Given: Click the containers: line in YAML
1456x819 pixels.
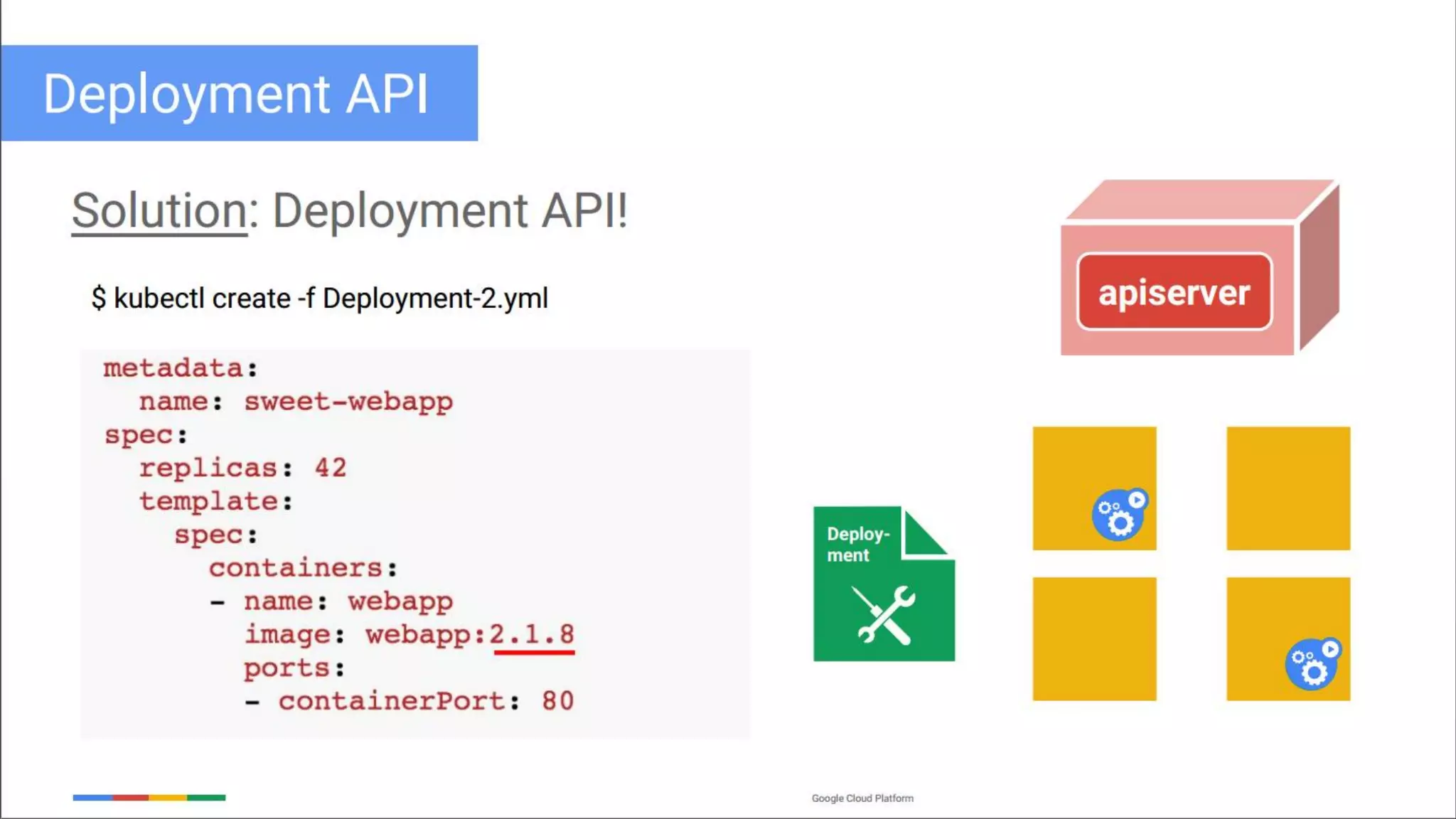Looking at the screenshot, I should 302,568.
